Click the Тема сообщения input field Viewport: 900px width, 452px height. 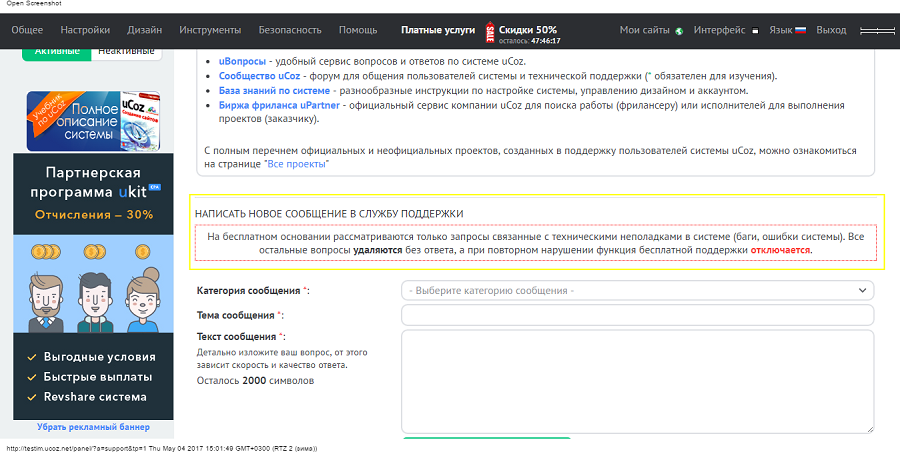pos(637,315)
